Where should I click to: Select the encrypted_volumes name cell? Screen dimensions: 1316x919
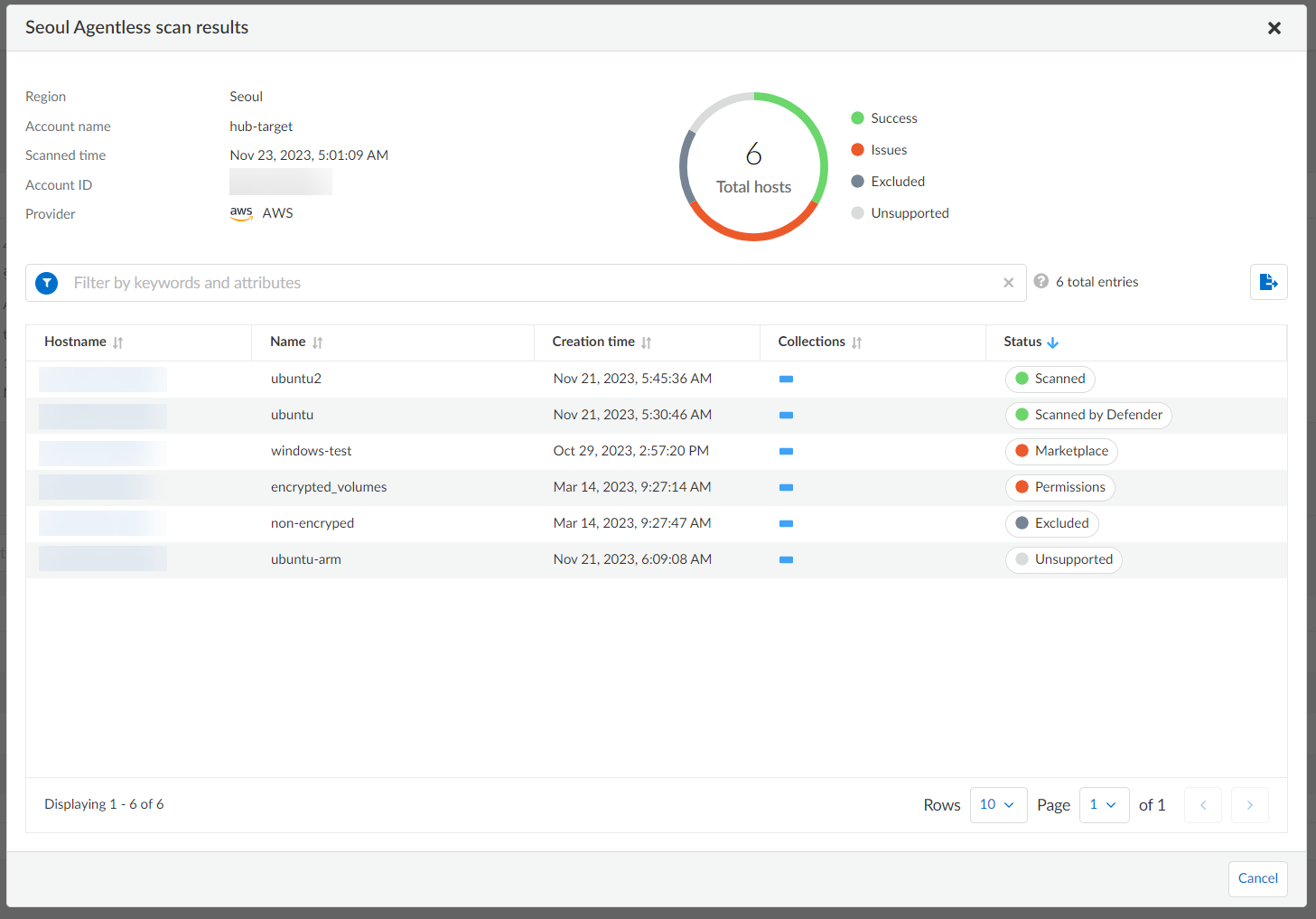pyautogui.click(x=329, y=487)
